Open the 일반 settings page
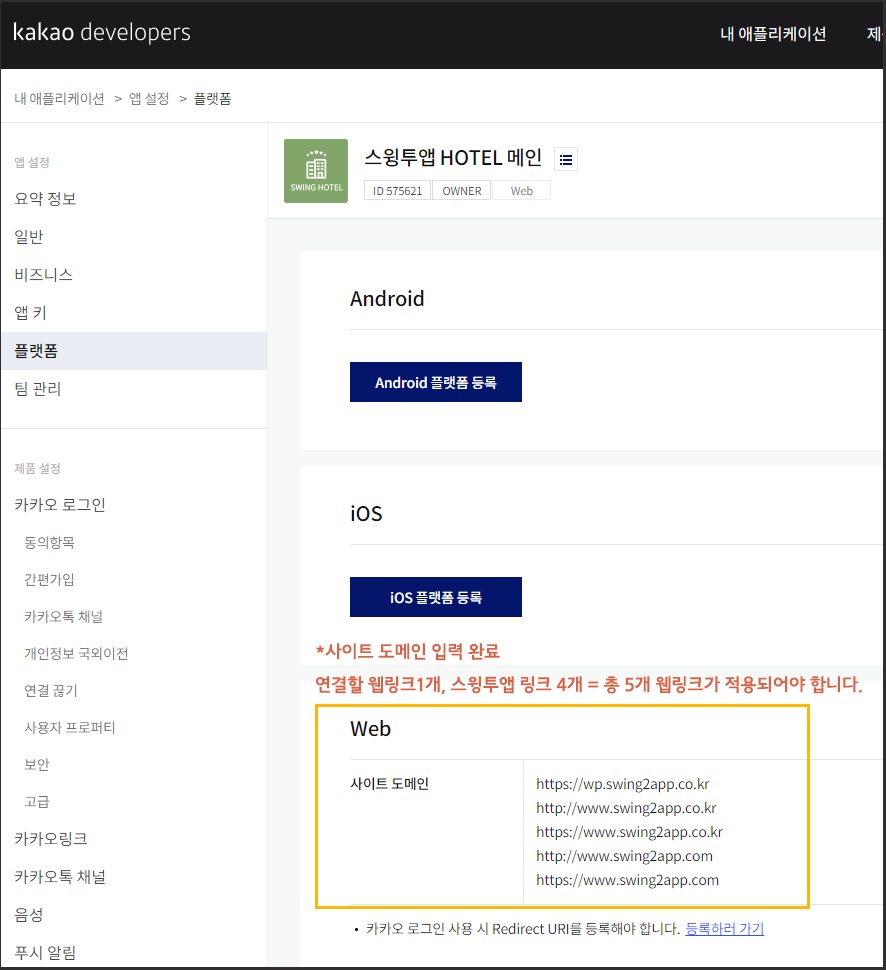The image size is (886, 970). (x=27, y=236)
